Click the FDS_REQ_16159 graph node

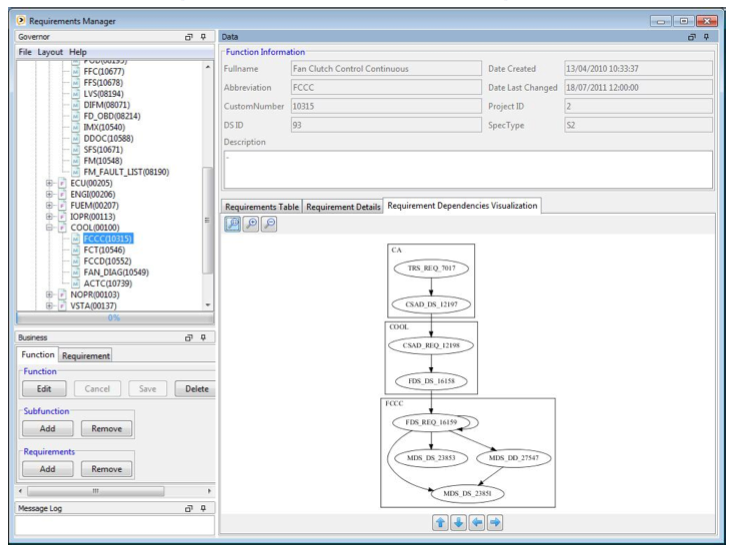pos(431,422)
